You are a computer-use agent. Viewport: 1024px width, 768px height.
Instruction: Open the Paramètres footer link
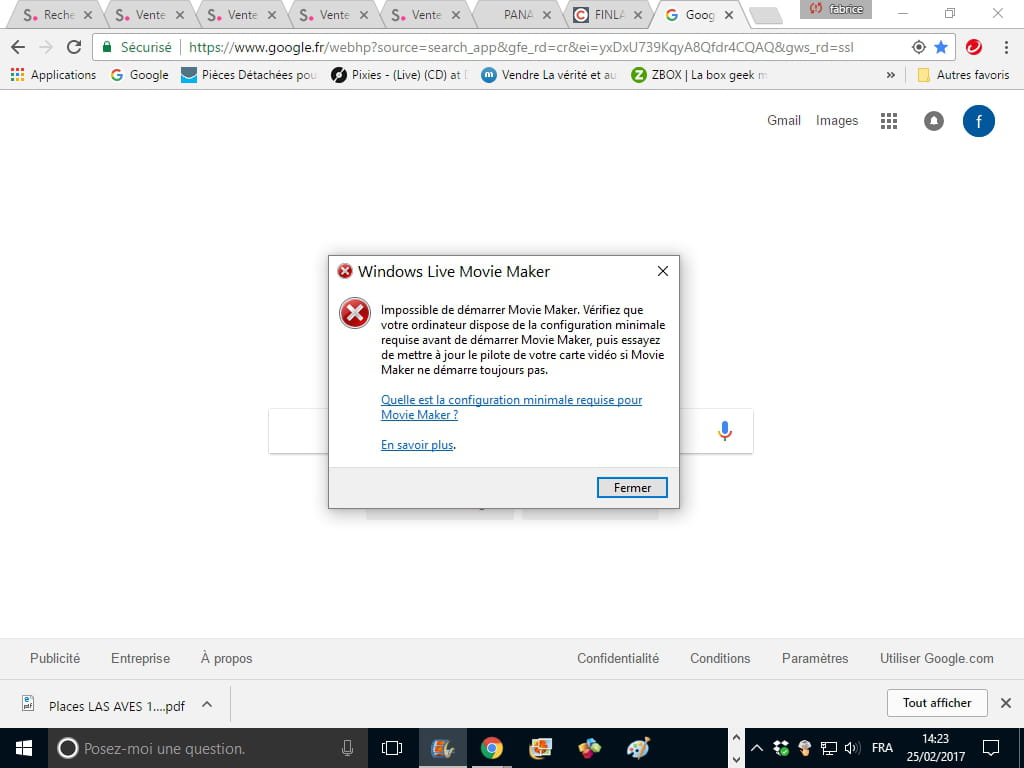[x=814, y=658]
